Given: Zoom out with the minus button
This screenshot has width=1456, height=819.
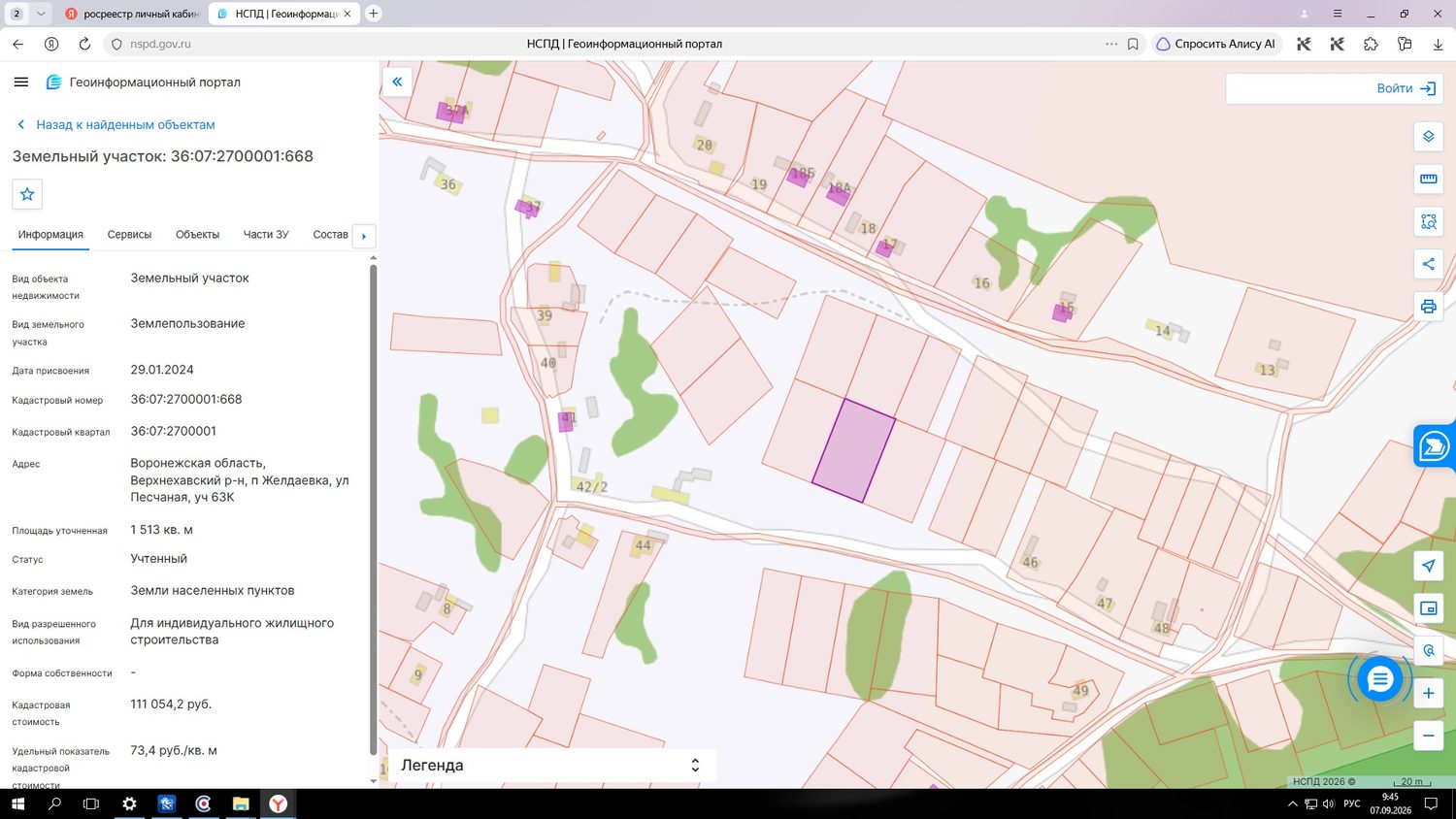Looking at the screenshot, I should (1428, 736).
